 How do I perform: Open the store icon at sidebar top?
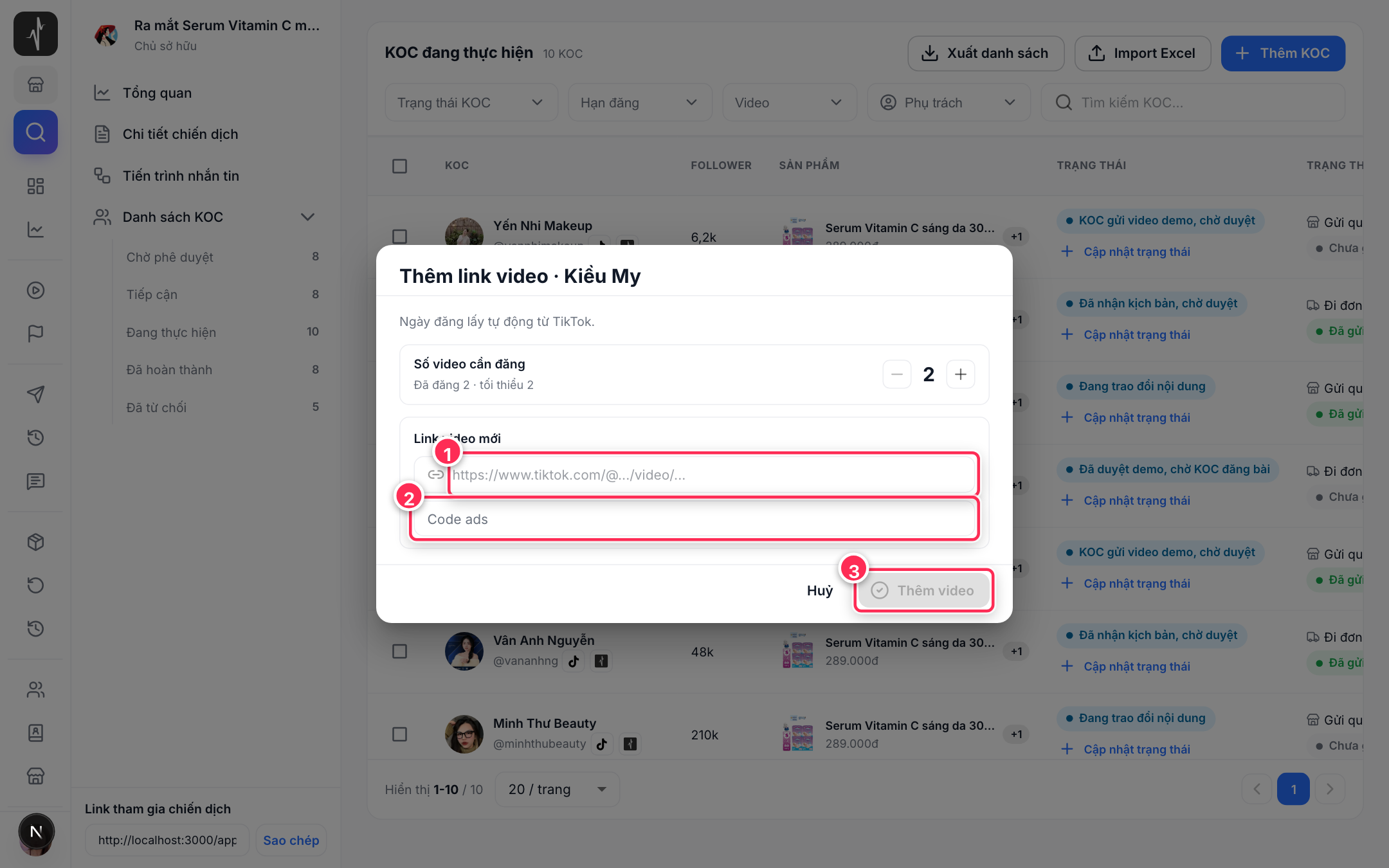pos(35,84)
